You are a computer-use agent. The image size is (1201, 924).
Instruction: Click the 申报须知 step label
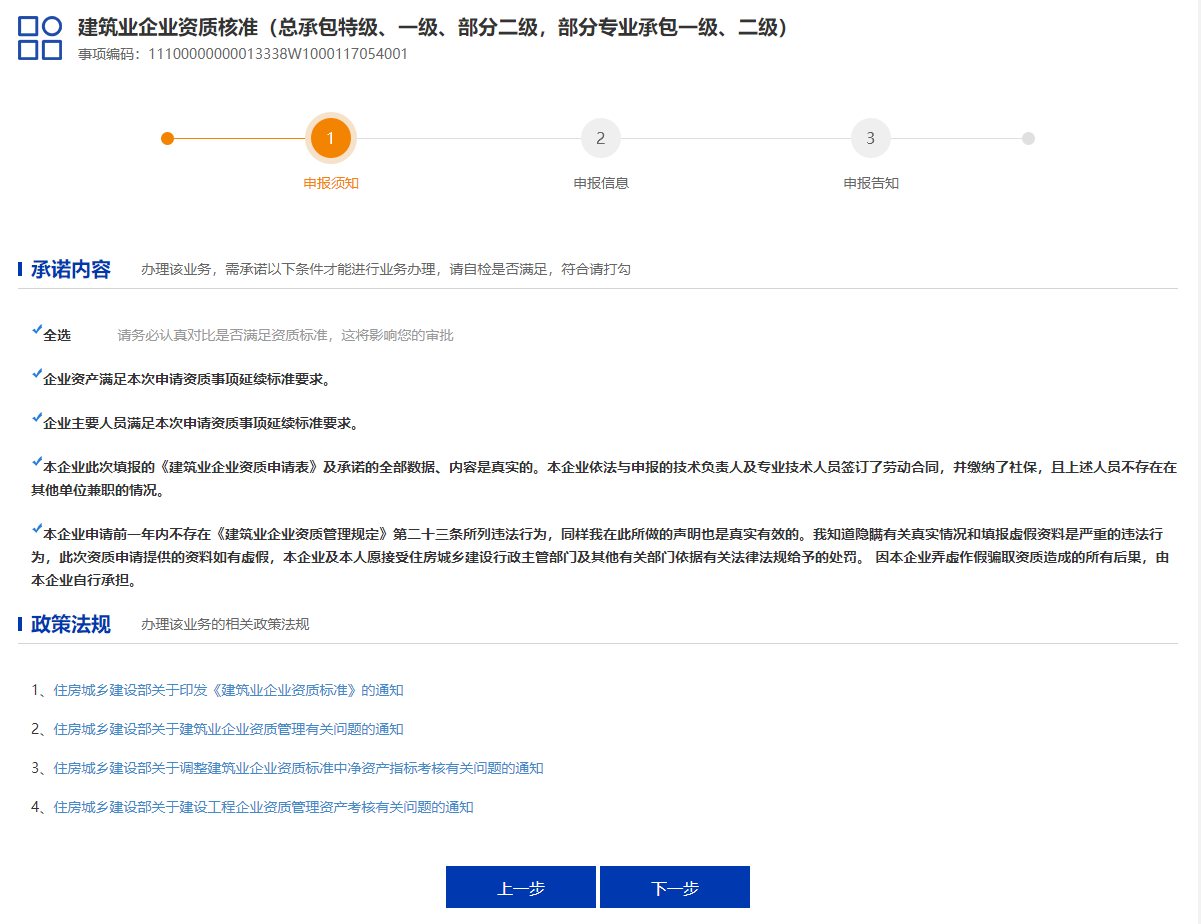(331, 184)
